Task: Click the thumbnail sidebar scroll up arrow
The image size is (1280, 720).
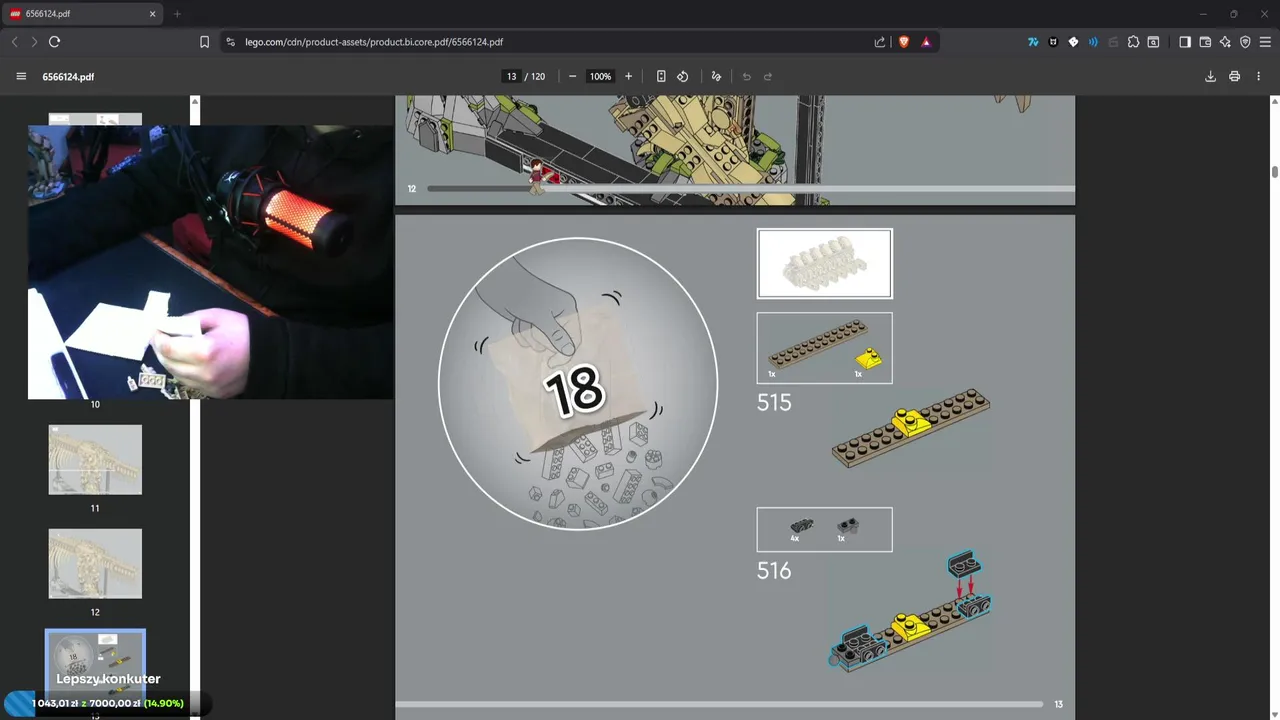Action: (195, 101)
